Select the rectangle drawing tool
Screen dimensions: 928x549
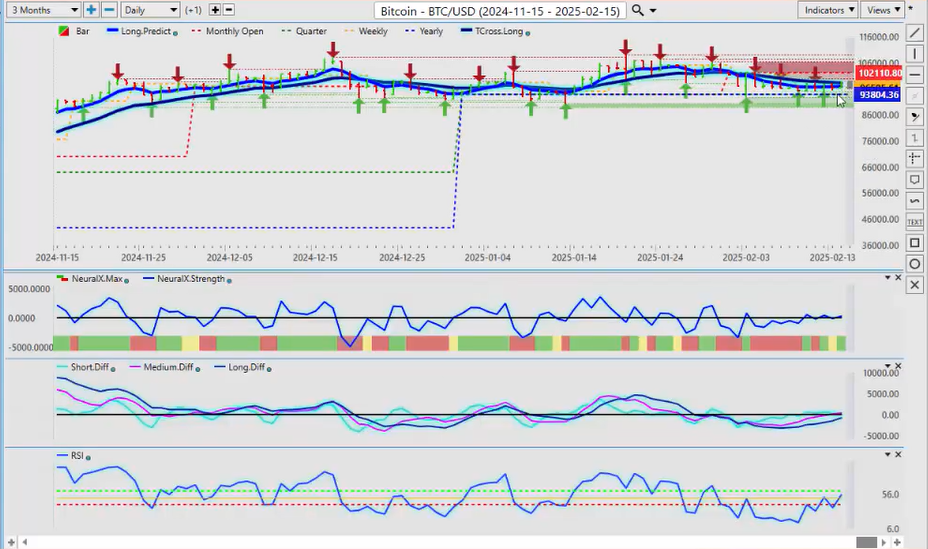click(915, 243)
